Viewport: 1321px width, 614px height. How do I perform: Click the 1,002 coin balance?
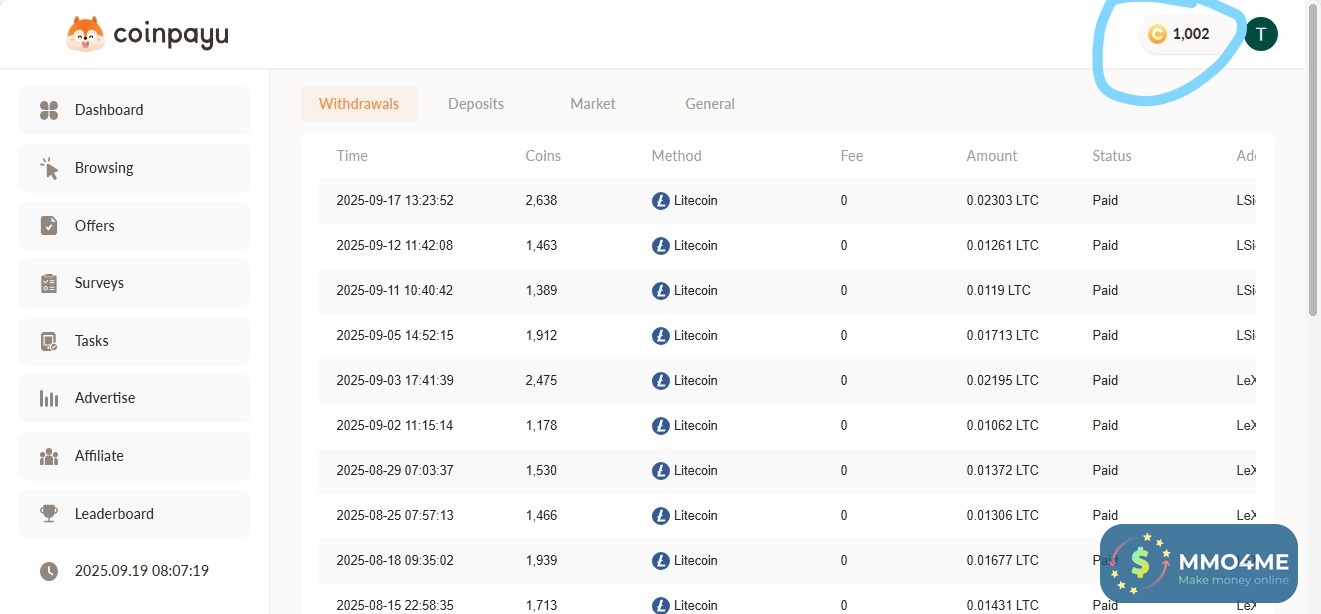(1191, 34)
